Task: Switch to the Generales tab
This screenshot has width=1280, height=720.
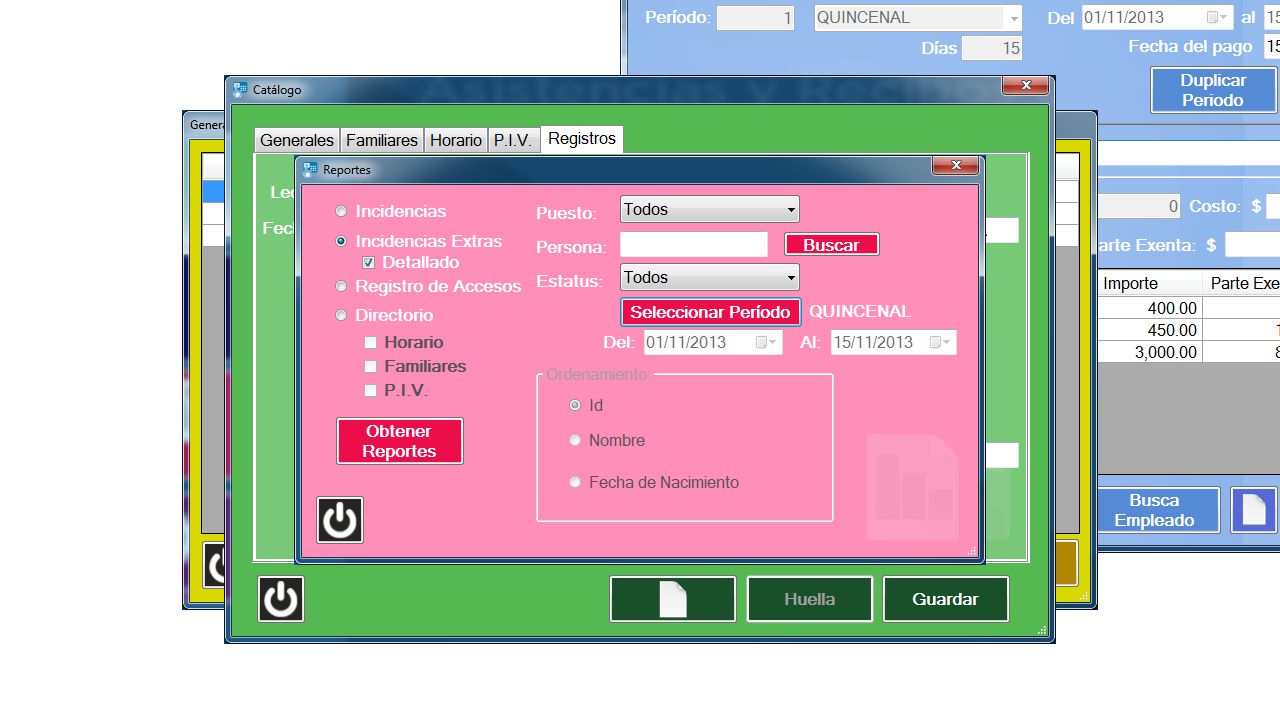Action: click(x=297, y=140)
